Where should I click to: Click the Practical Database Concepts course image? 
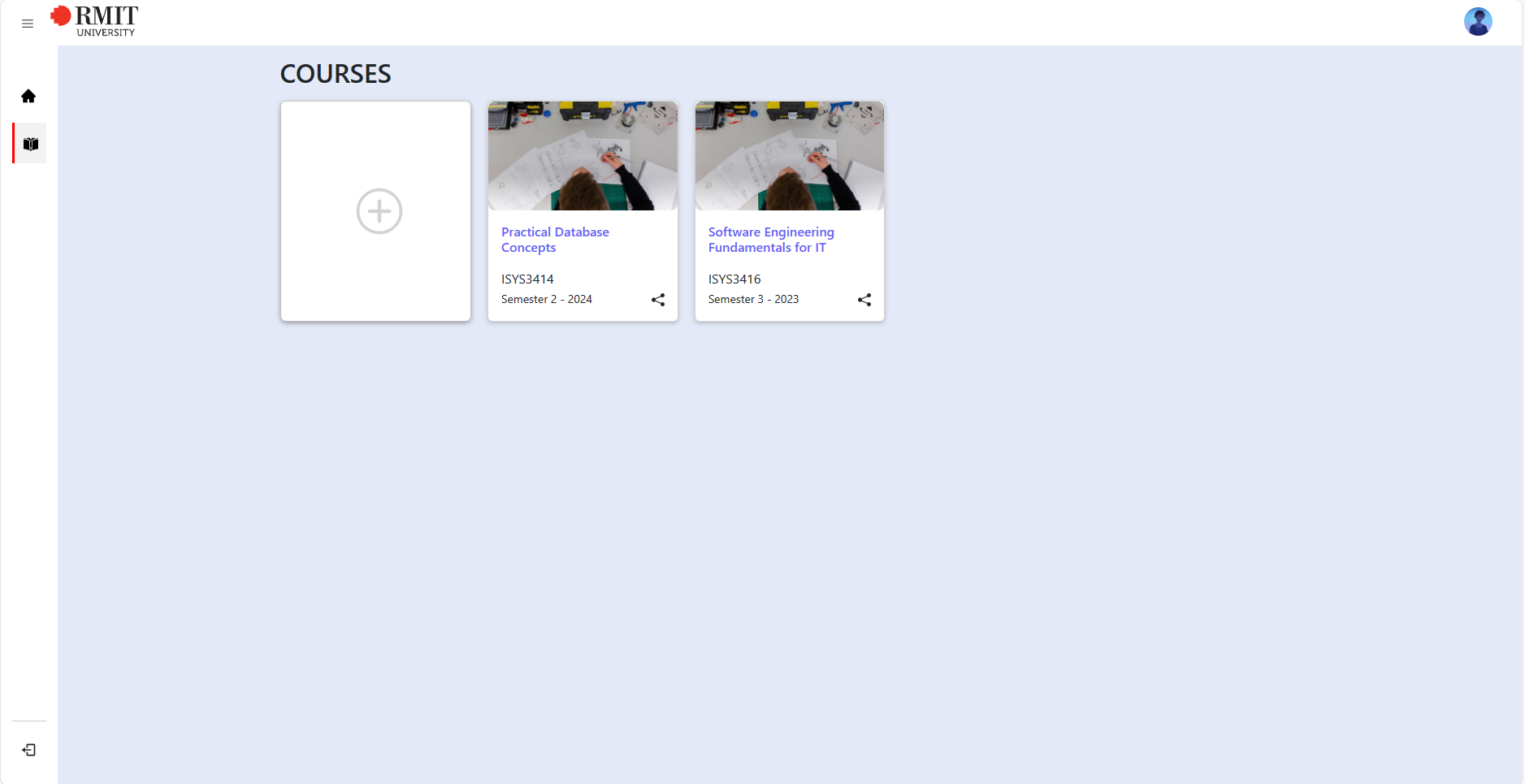tap(583, 156)
